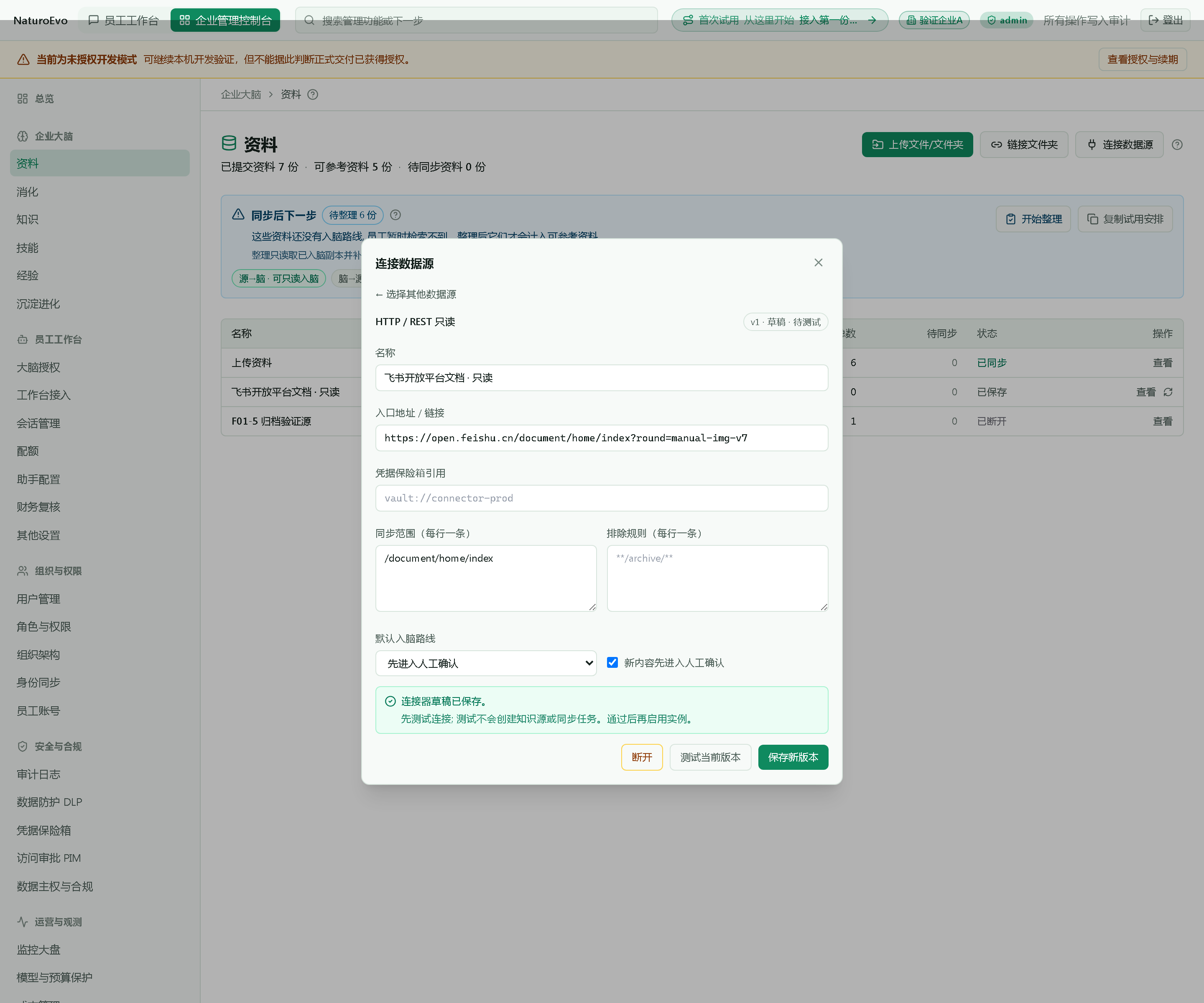Click 测试当前版本 button
Viewport: 1204px width, 1003px height.
click(x=710, y=757)
